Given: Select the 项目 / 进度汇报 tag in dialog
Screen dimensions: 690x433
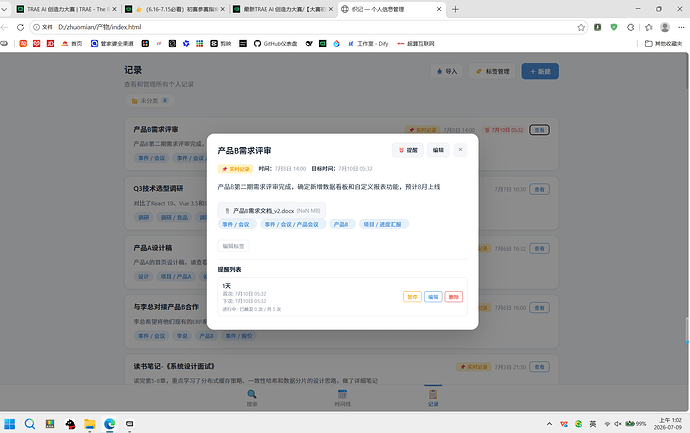Looking at the screenshot, I should click(382, 224).
